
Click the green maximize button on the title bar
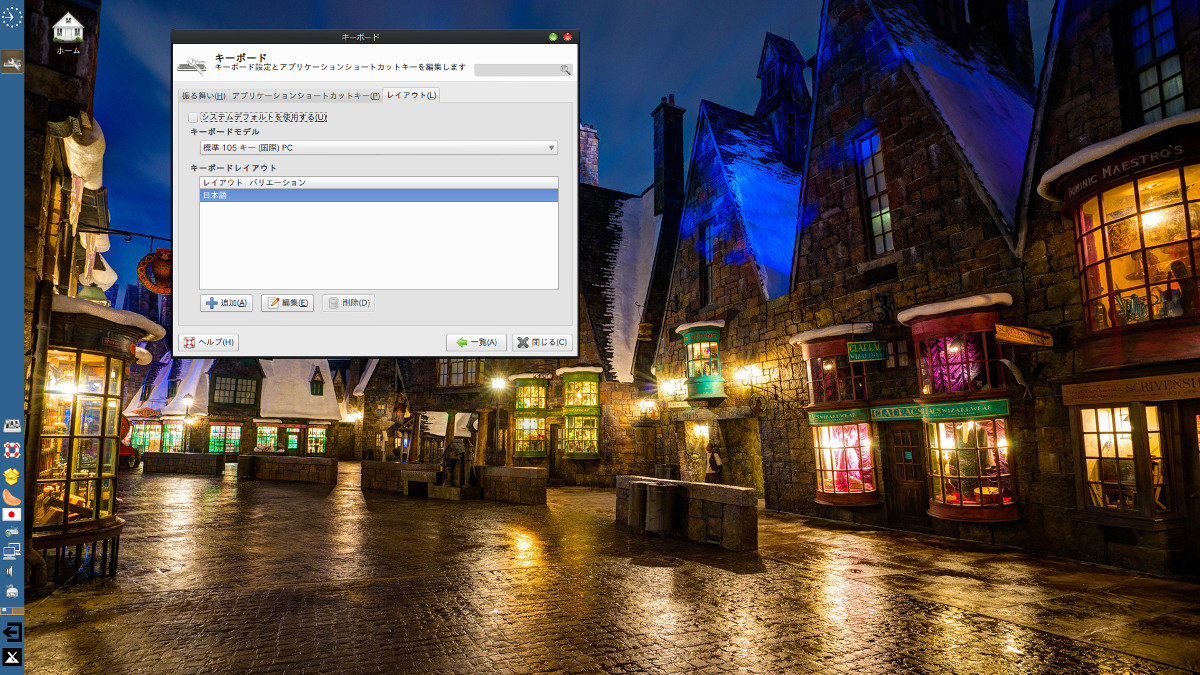coord(553,37)
